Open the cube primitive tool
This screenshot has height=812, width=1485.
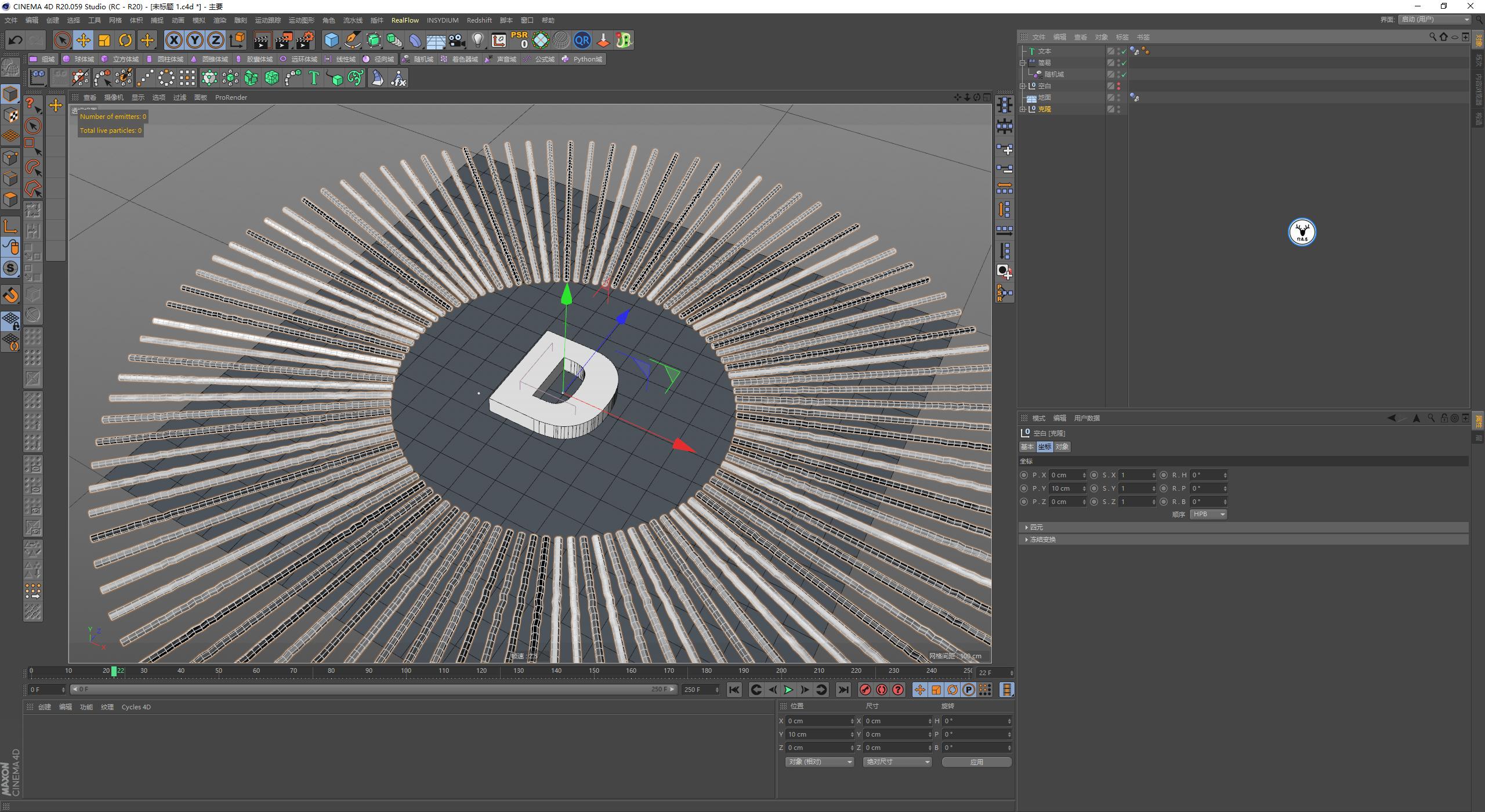pyautogui.click(x=332, y=40)
